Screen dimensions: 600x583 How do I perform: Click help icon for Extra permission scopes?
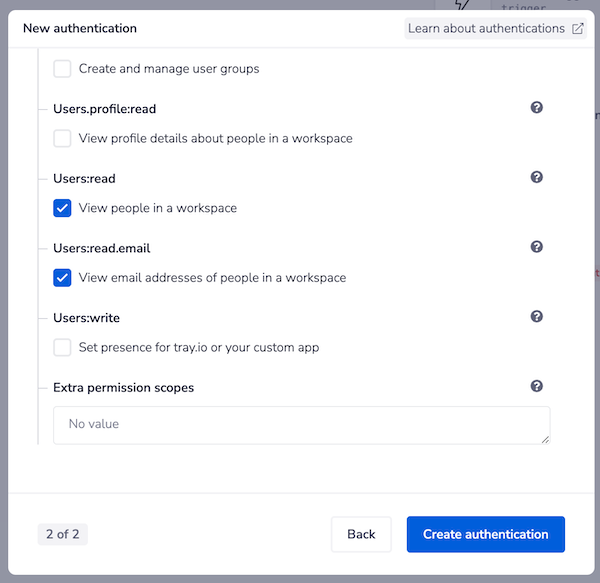(537, 386)
